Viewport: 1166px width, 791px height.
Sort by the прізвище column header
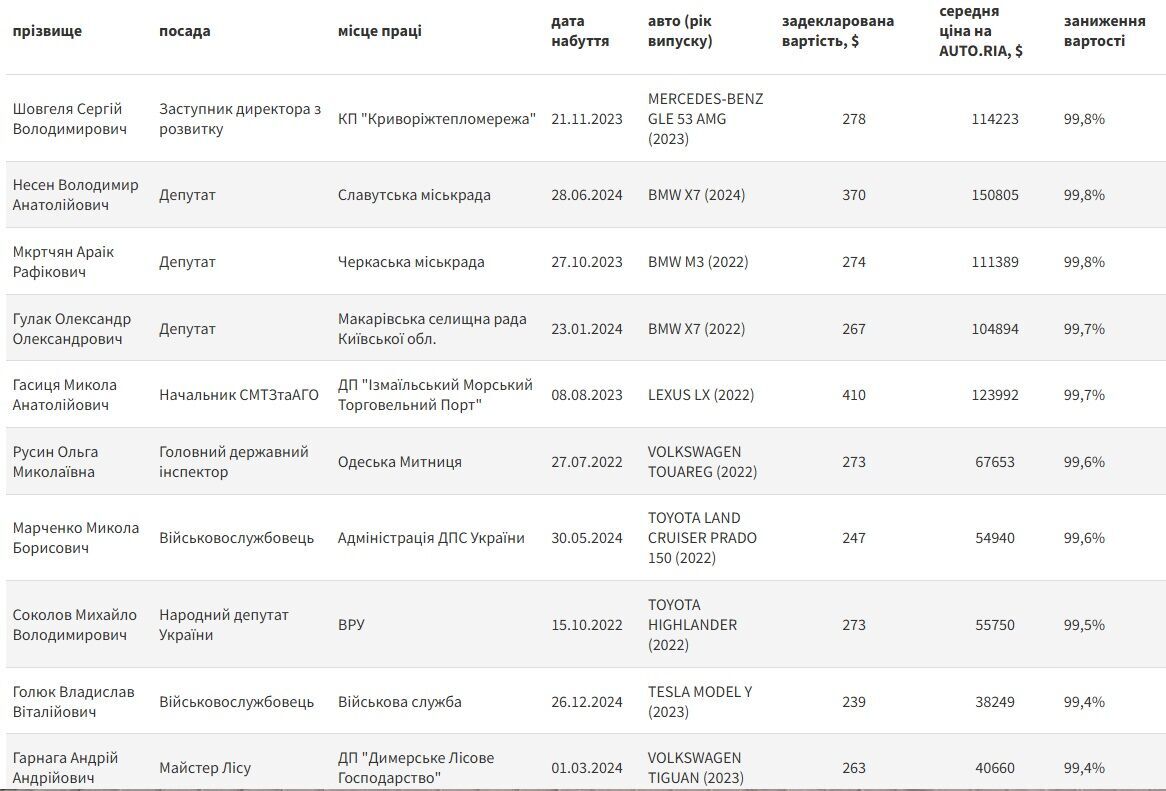47,31
